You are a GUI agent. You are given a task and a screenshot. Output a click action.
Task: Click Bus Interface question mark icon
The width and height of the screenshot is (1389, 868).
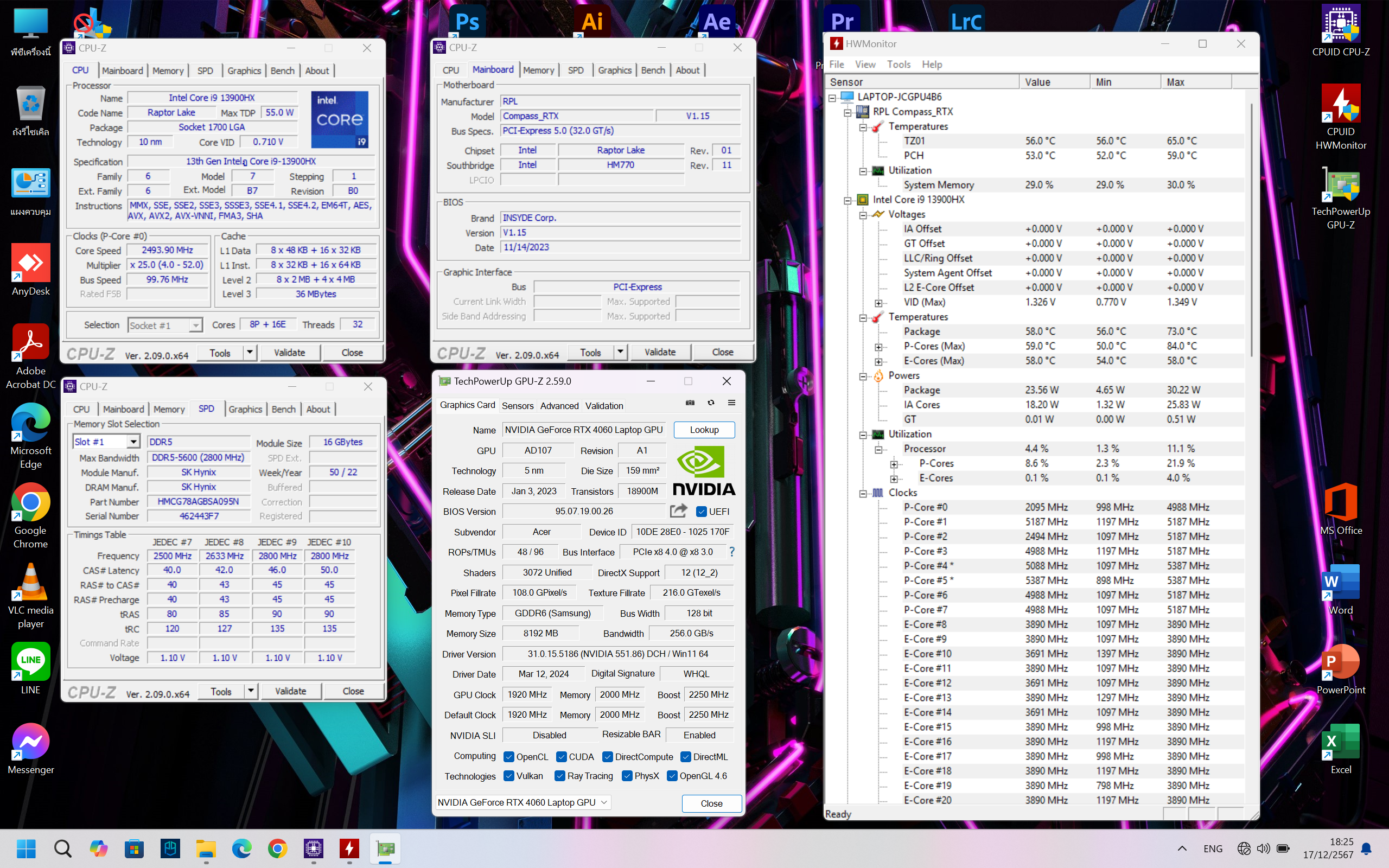(732, 552)
